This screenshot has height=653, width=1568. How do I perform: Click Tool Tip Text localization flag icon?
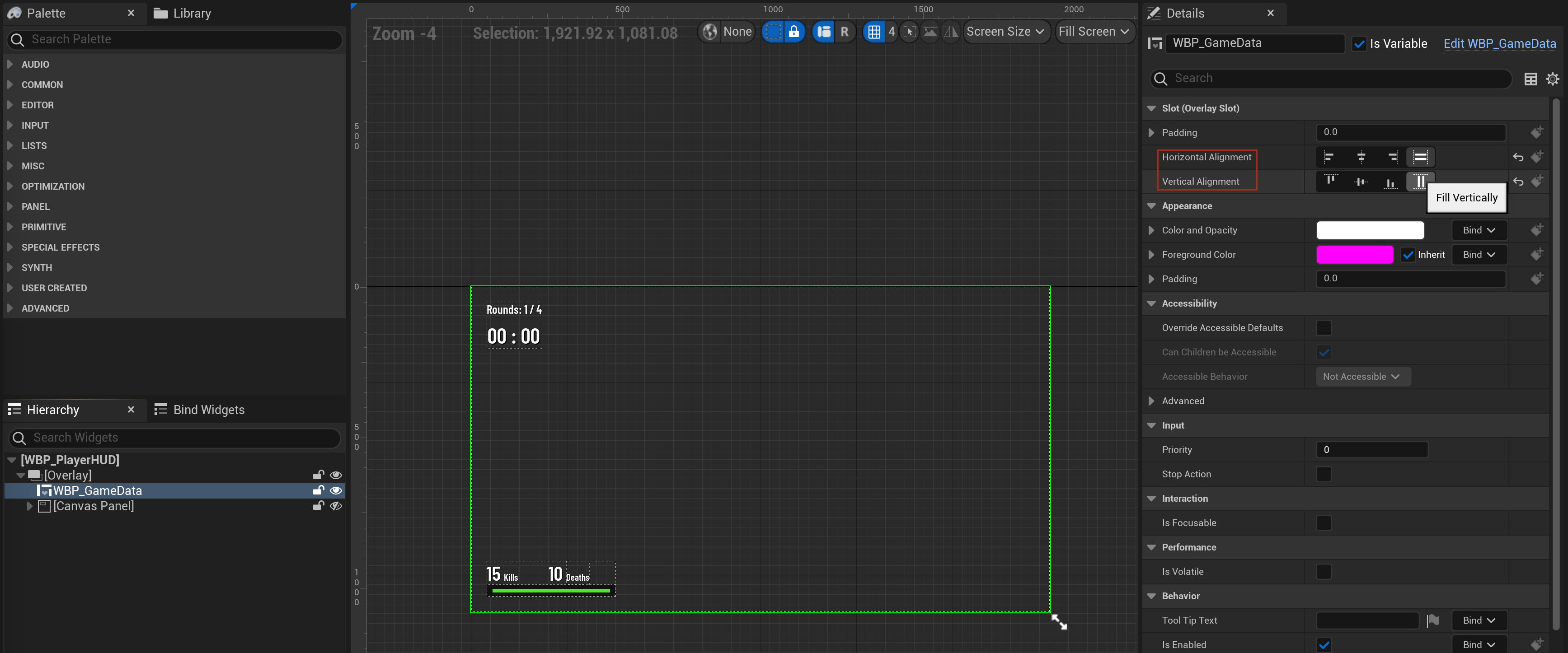tap(1433, 620)
